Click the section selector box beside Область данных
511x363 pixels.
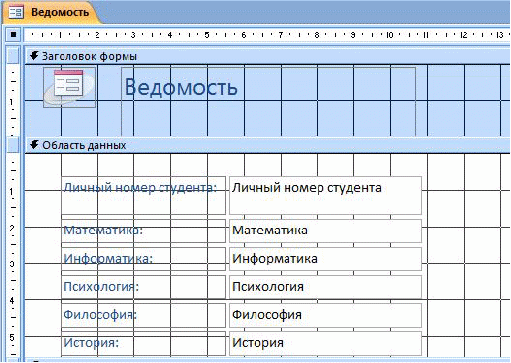(13, 145)
